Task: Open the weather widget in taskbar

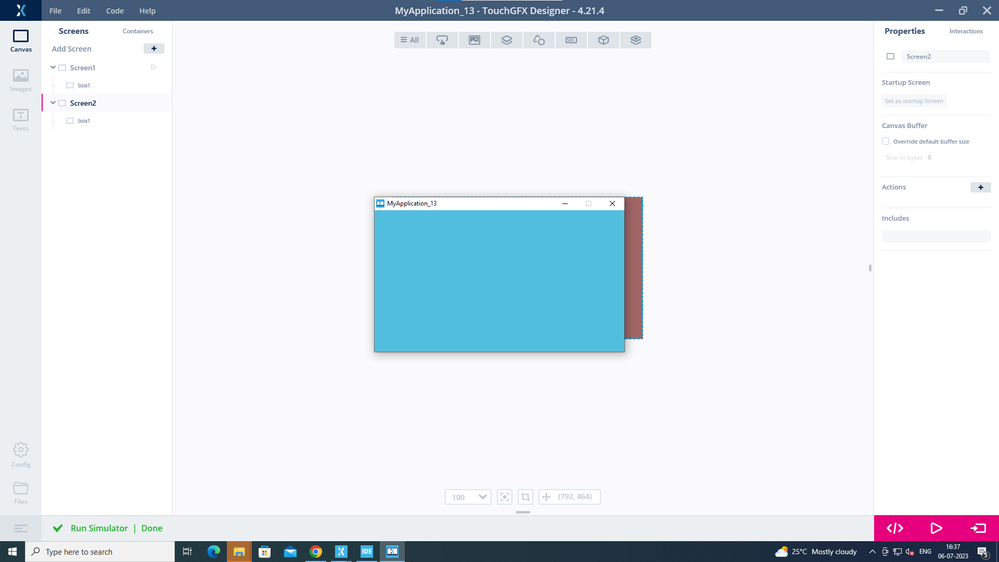Action: click(x=816, y=552)
